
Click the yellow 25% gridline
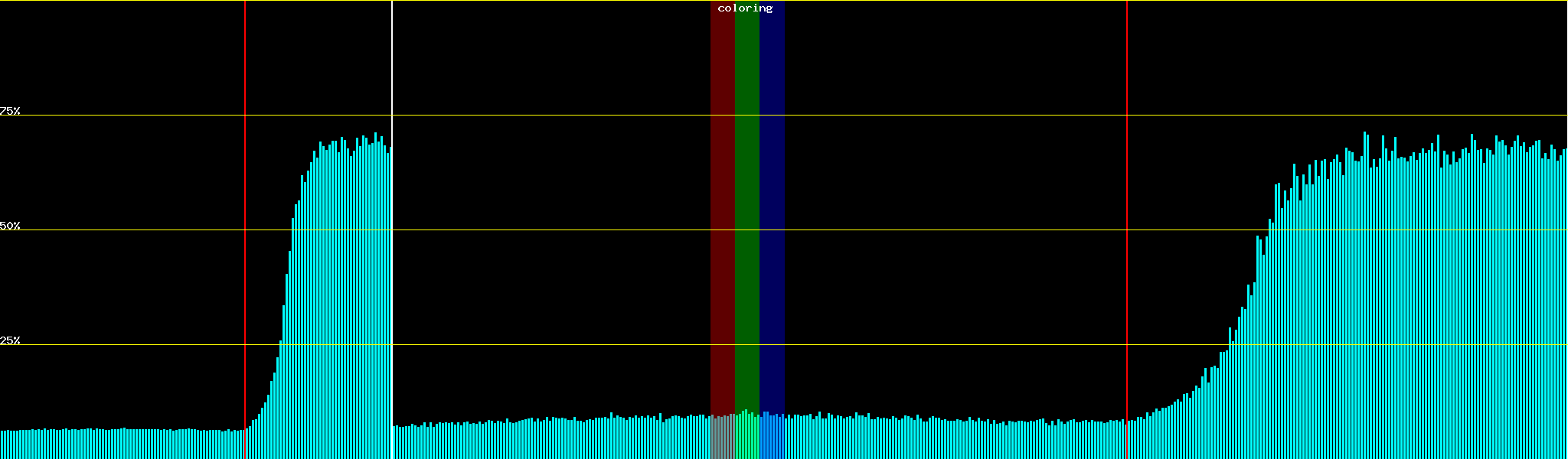coord(919,345)
